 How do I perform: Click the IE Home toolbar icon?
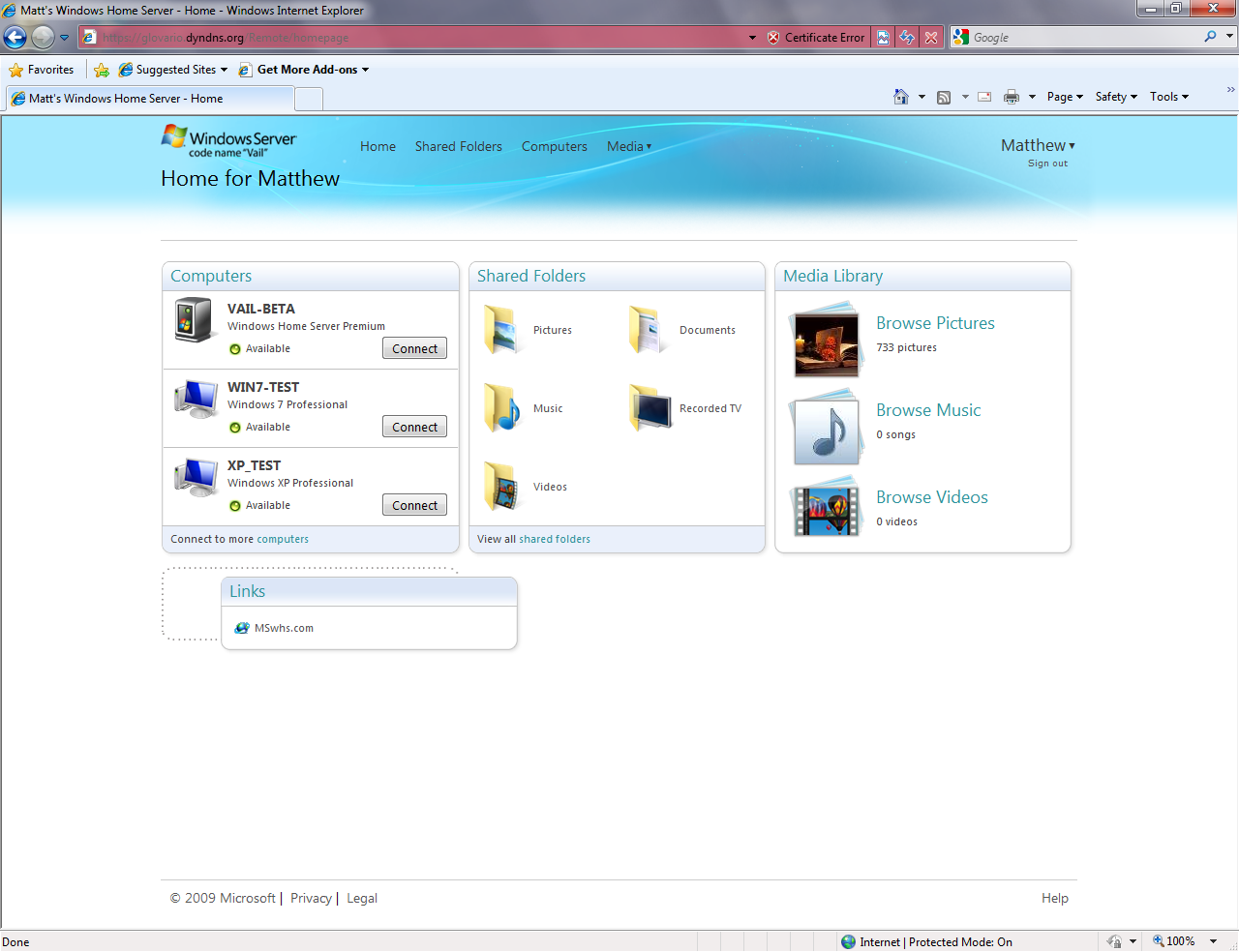click(x=901, y=97)
